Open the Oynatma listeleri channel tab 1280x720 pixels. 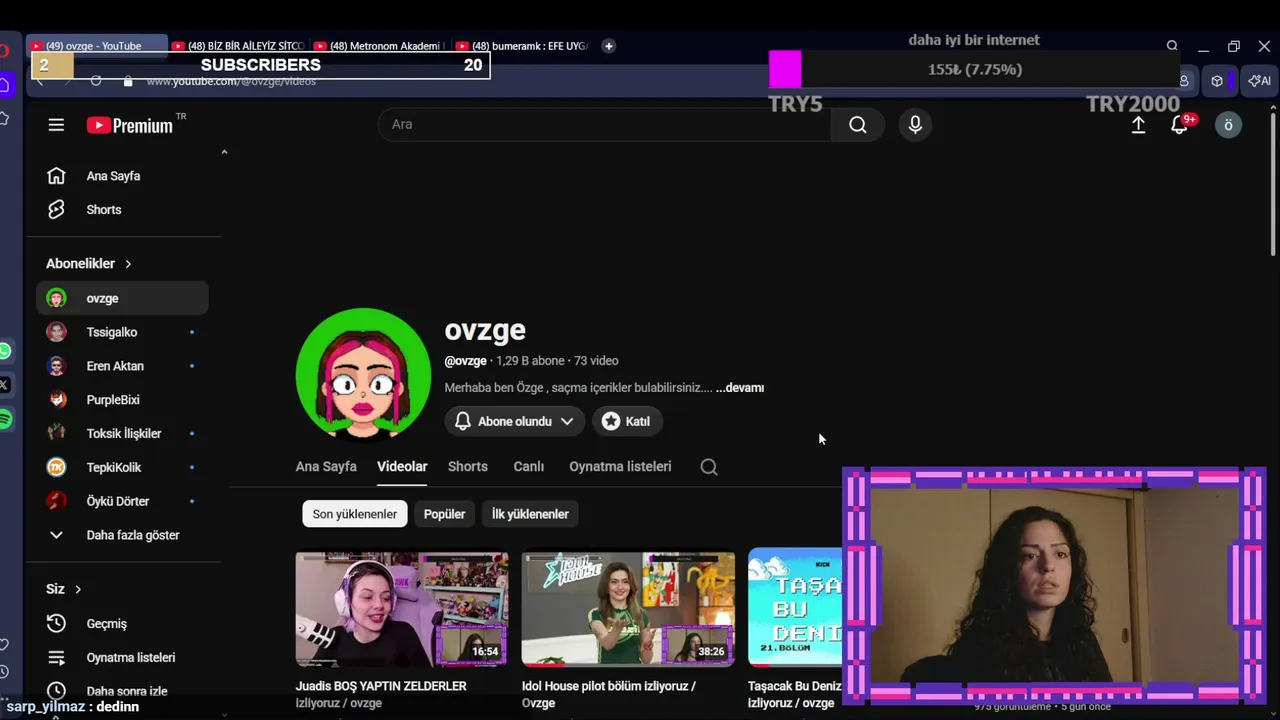pyautogui.click(x=620, y=467)
